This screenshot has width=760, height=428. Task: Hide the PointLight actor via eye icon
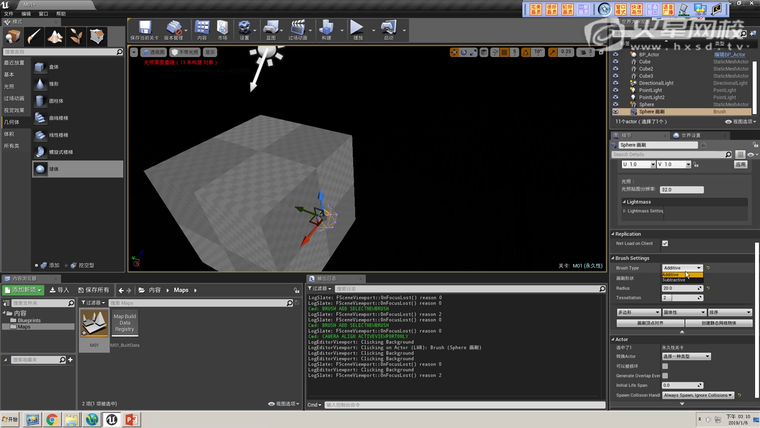616,90
